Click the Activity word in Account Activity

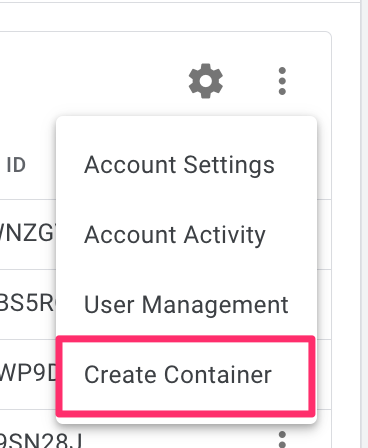pos(225,235)
